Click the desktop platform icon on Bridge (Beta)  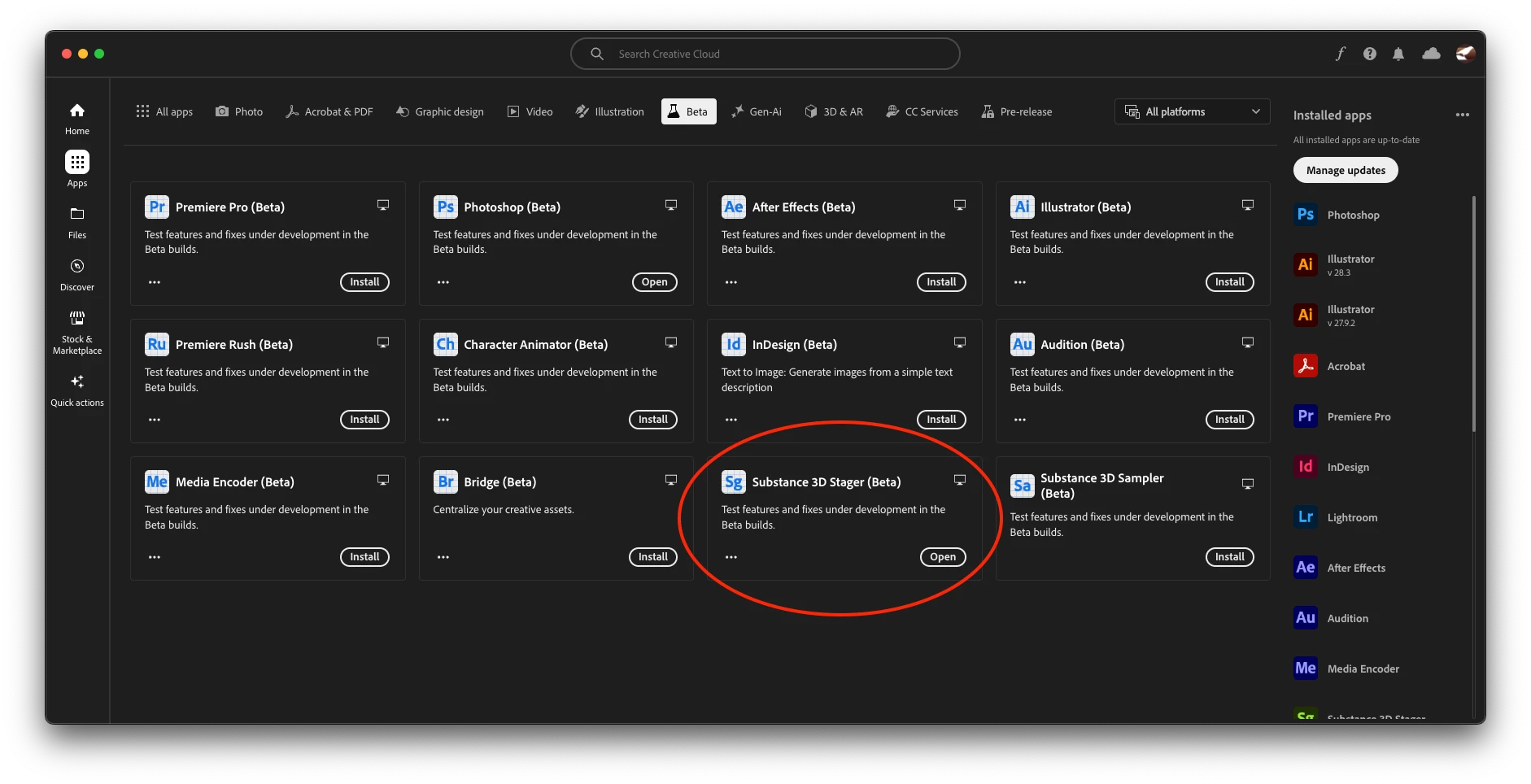coord(671,480)
